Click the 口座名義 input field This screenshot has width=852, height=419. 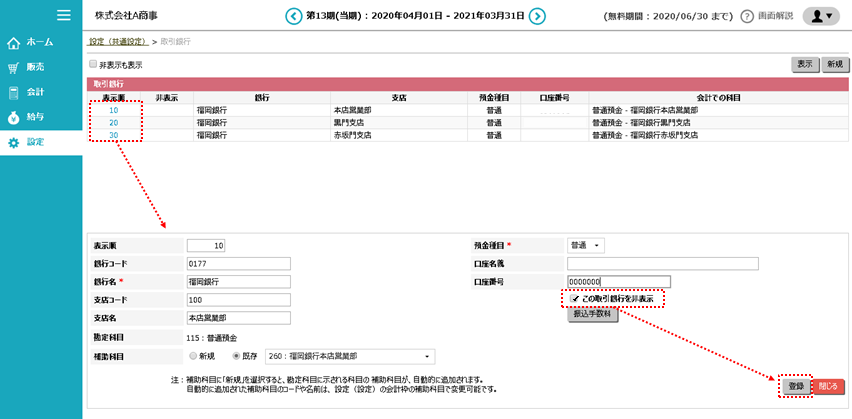coord(662,264)
